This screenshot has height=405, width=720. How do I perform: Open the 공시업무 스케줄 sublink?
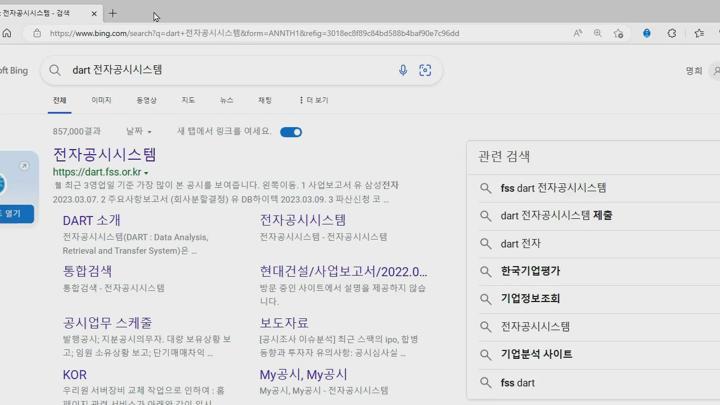click(x=107, y=322)
